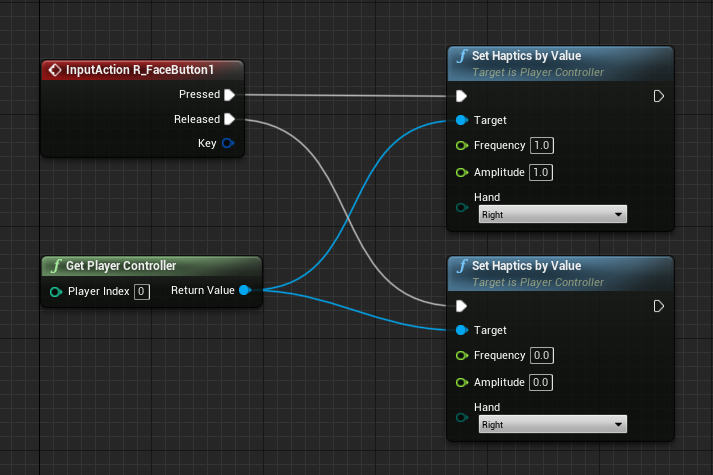Screen dimensions: 713x475
Task: Open the Hand dropdown in top haptics node
Action: pos(551,214)
